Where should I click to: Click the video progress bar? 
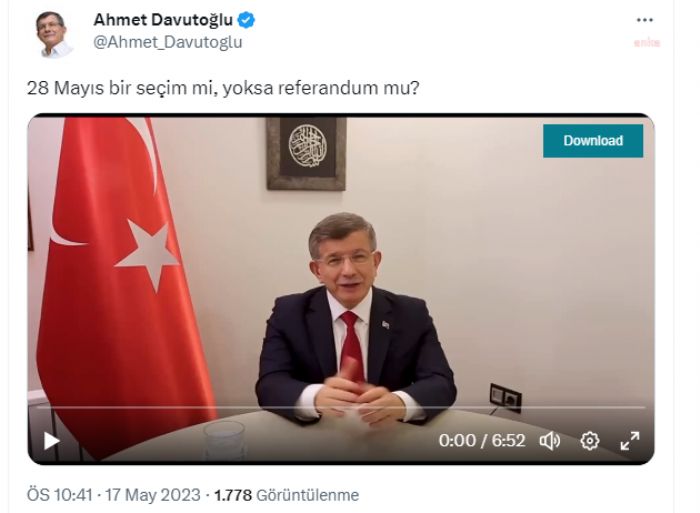tap(341, 408)
